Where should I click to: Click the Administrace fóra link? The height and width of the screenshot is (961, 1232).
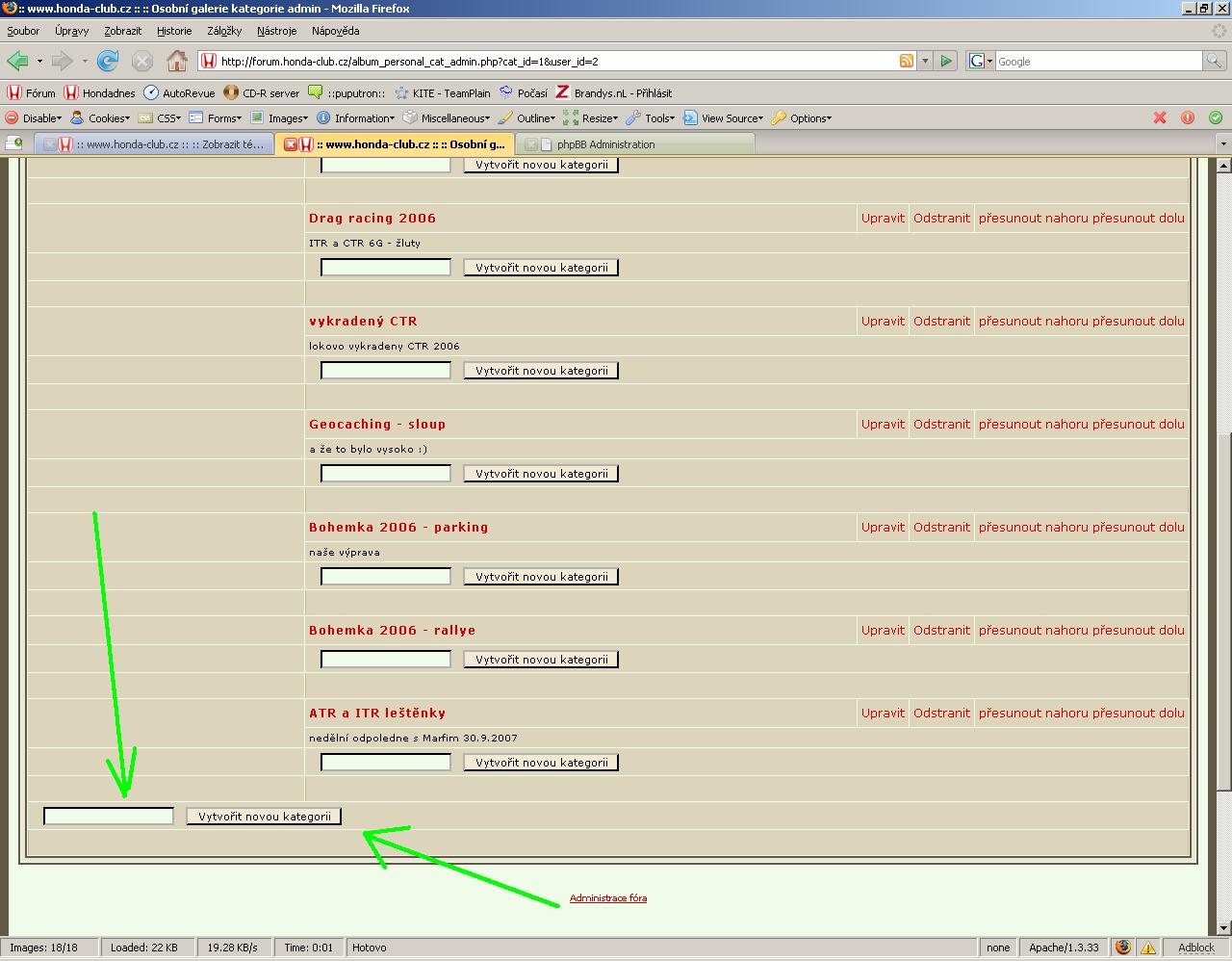[x=607, y=898]
